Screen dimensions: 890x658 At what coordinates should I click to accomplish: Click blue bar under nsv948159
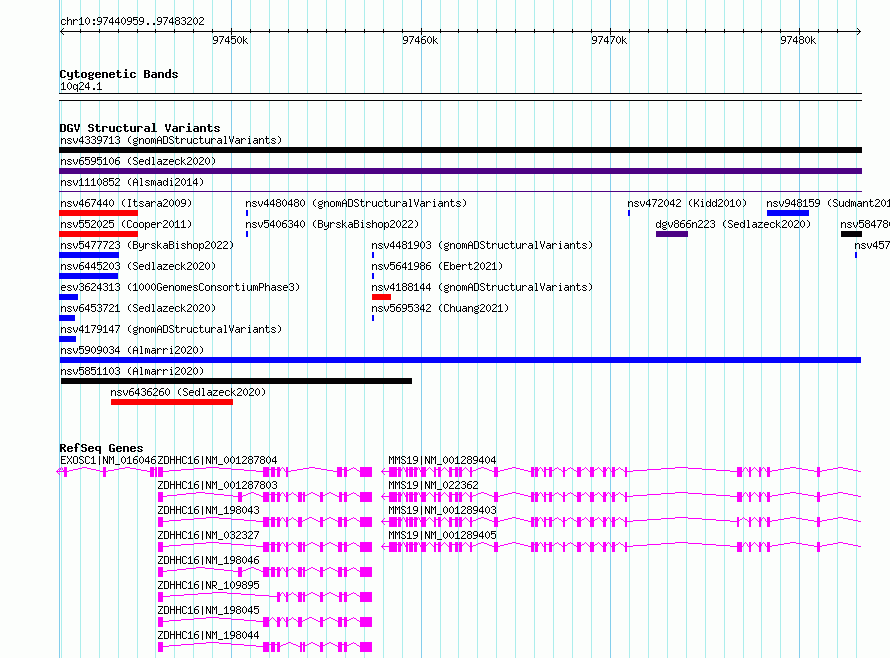(788, 213)
